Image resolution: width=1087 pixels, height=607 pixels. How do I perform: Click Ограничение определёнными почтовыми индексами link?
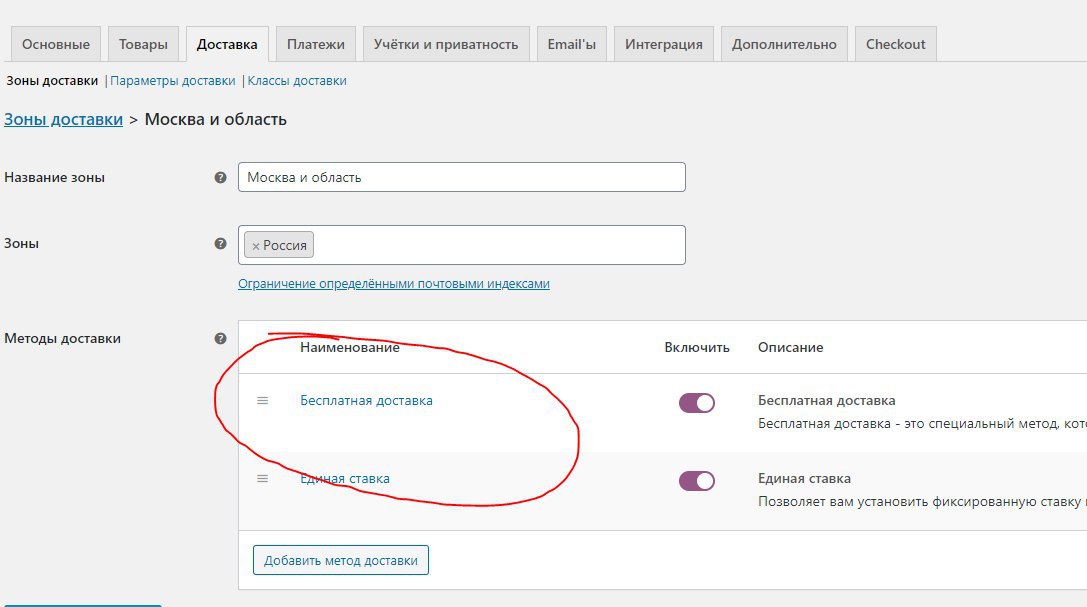393,284
